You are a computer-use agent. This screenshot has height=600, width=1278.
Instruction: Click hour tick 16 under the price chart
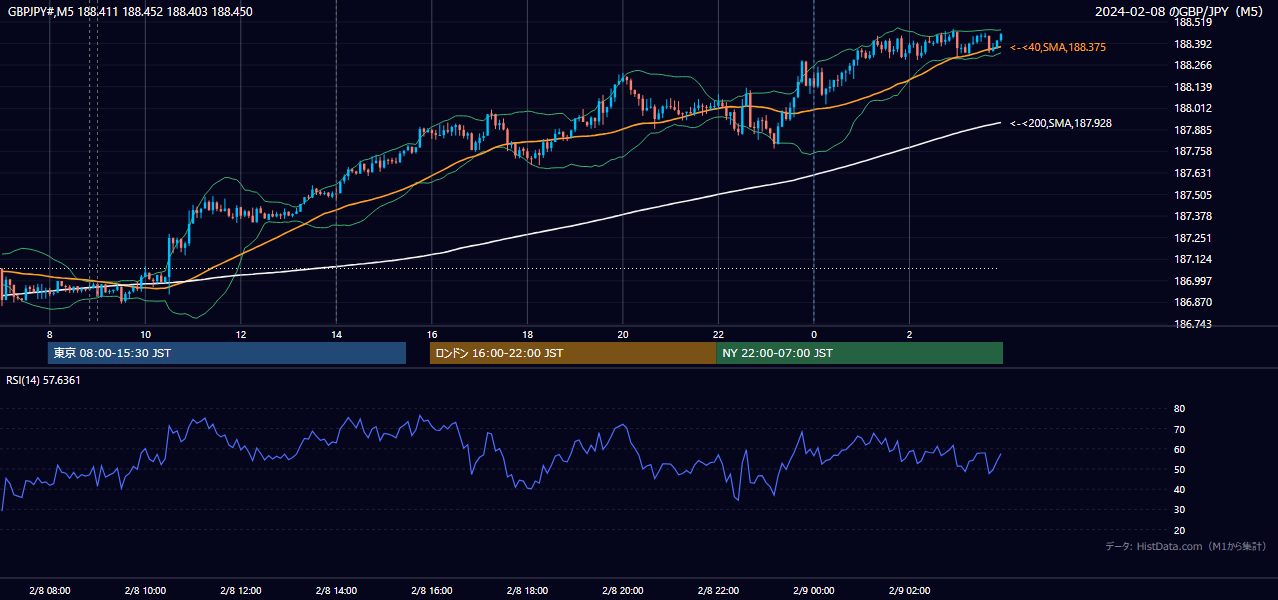coord(432,334)
